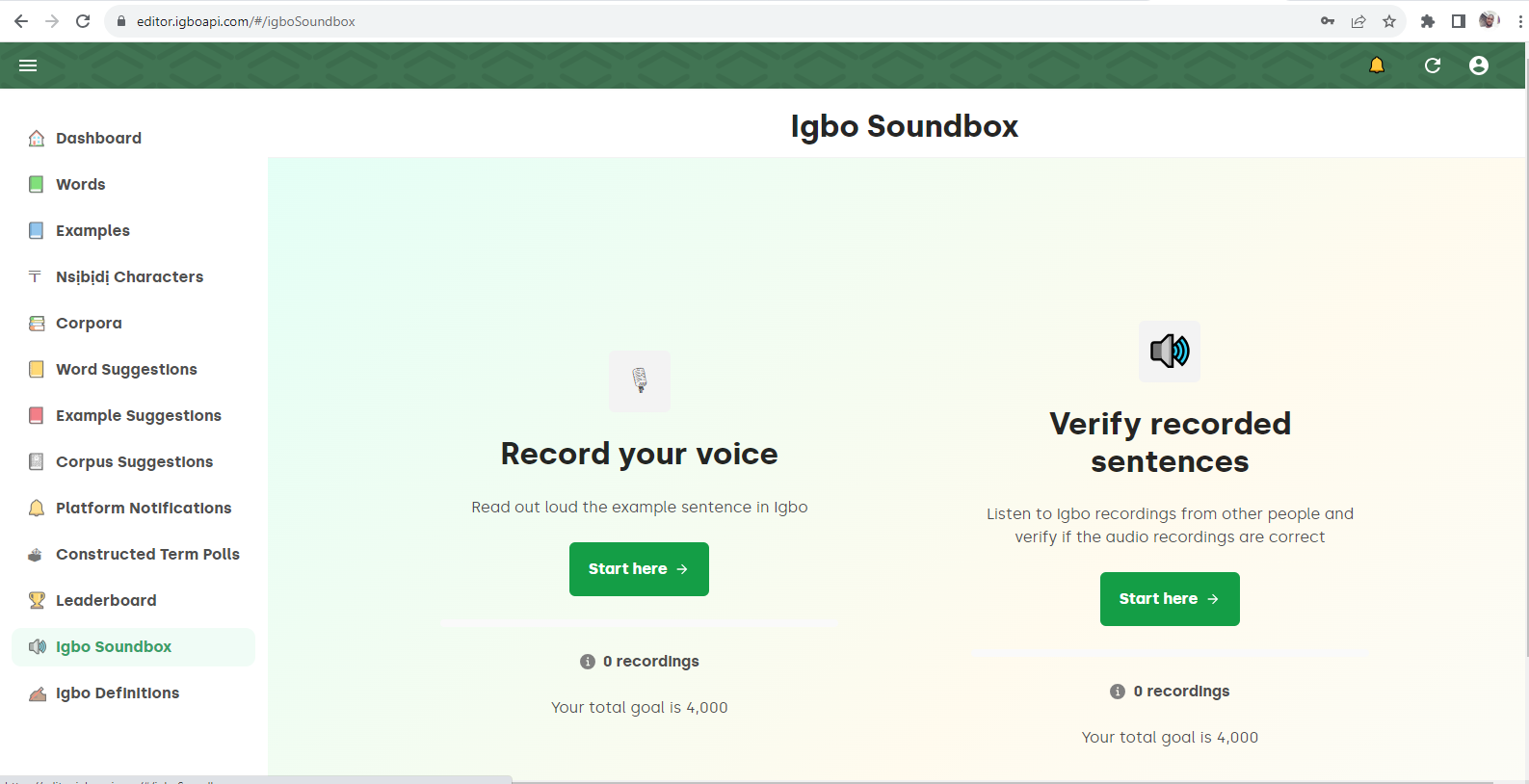Viewport: 1529px width, 784px height.
Task: Go back using browser back arrow
Action: 21,21
